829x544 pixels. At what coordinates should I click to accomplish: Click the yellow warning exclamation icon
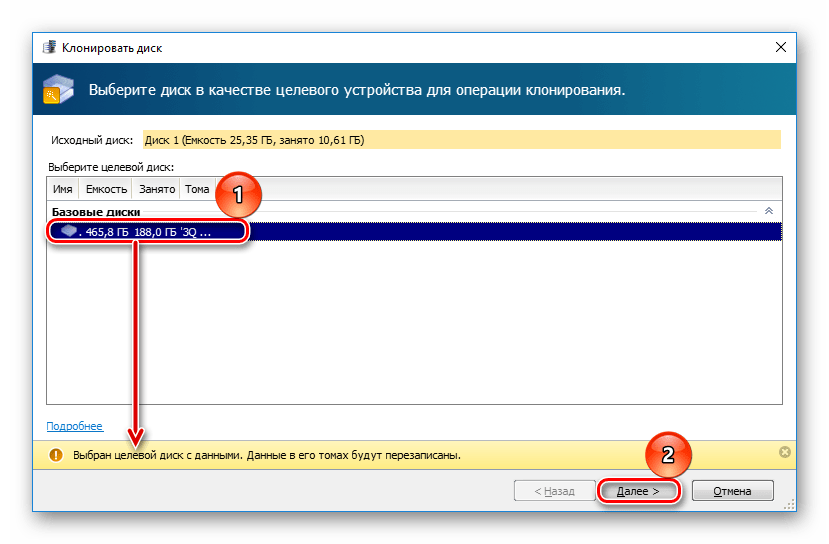[x=57, y=454]
